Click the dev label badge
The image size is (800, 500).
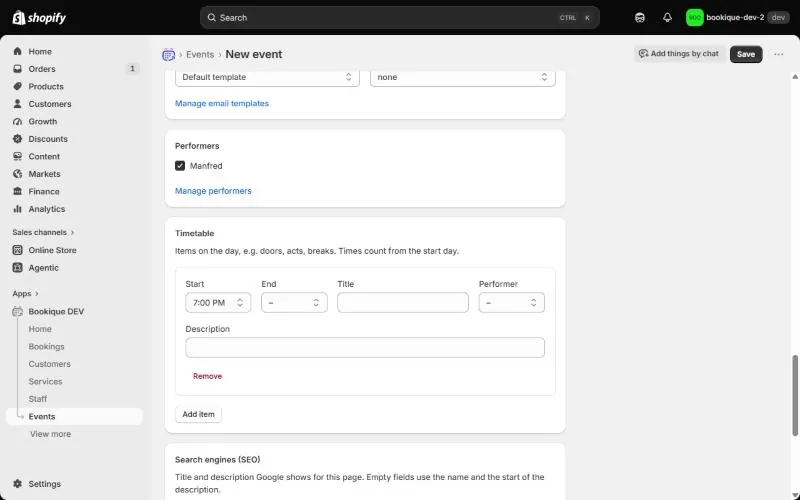(778, 18)
